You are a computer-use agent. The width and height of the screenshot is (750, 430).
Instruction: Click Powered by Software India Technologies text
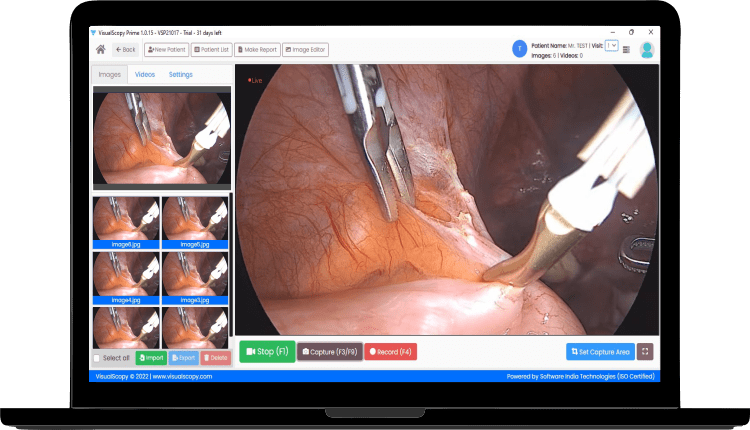[x=581, y=376]
